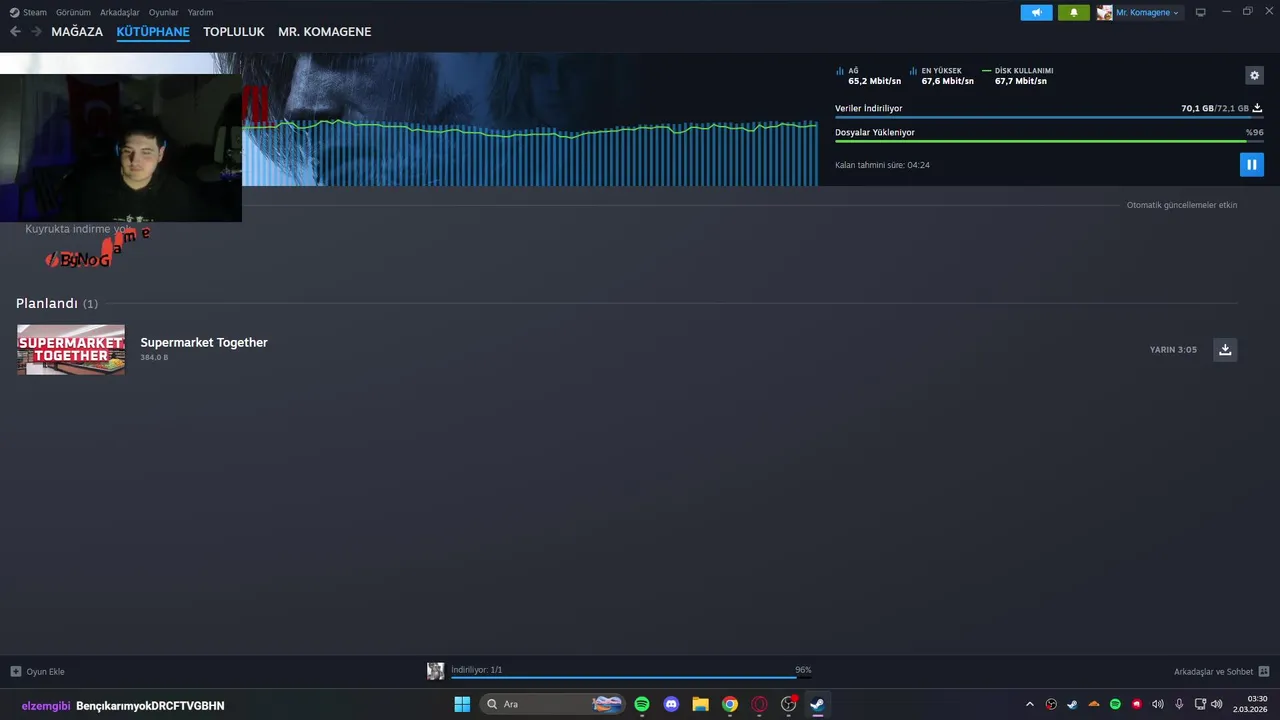Image resolution: width=1280 pixels, height=720 pixels.
Task: Click the Supermarket Together title
Action: [x=204, y=342]
